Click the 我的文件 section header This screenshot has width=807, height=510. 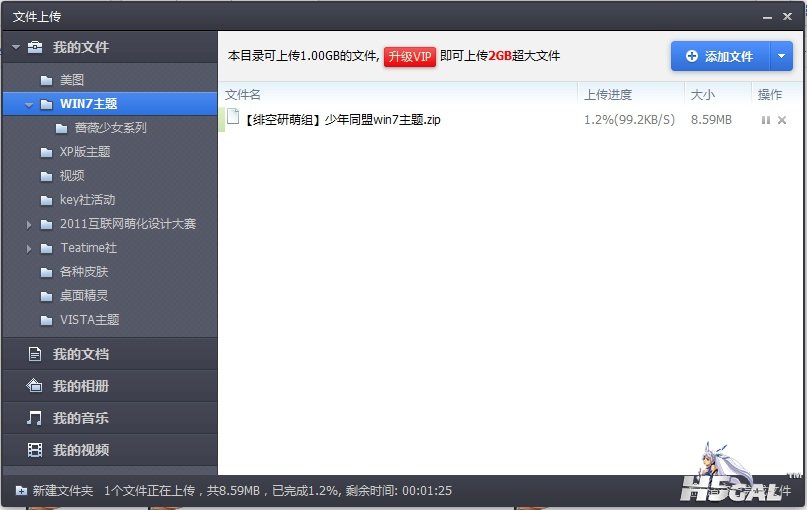[x=110, y=47]
